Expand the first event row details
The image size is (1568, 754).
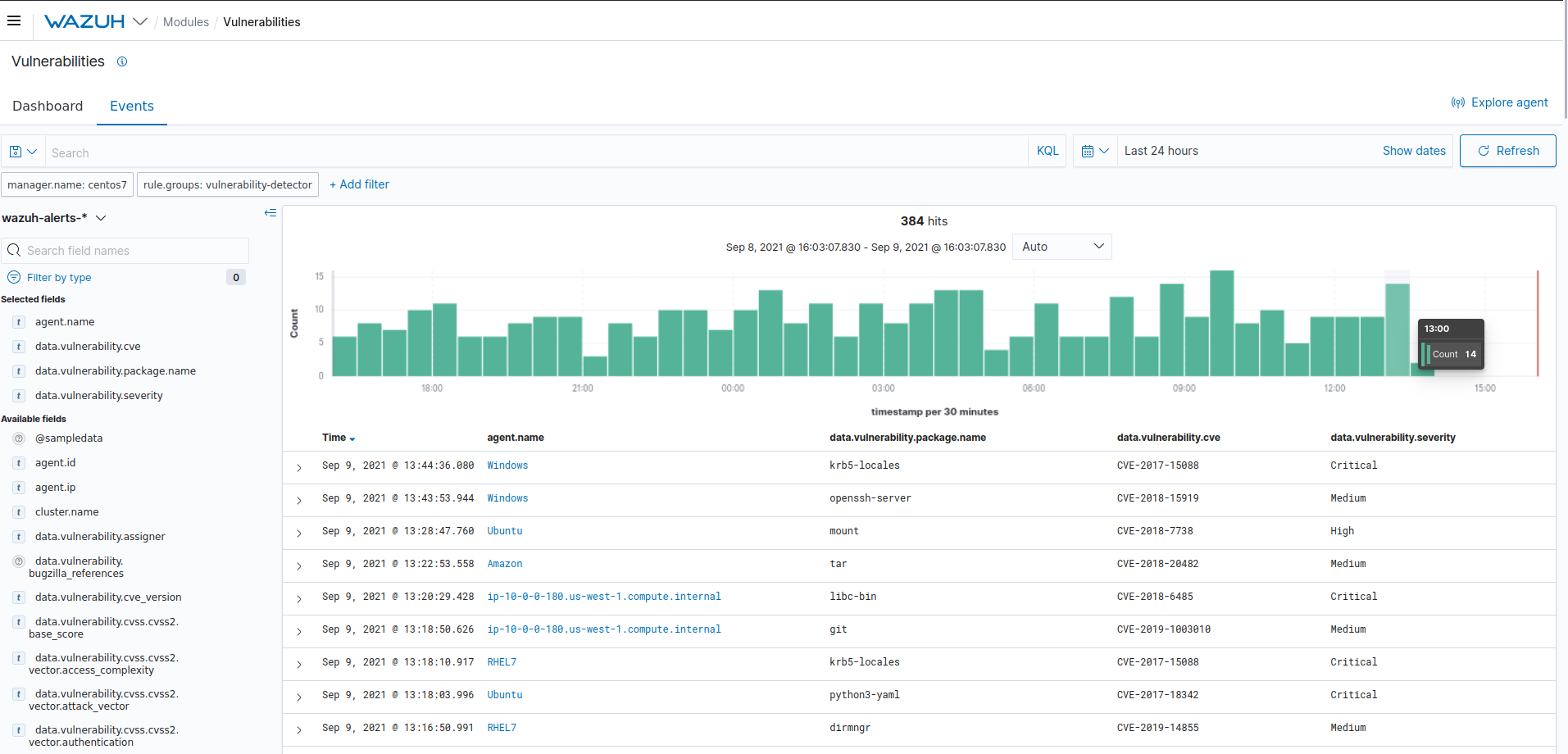[x=298, y=467]
